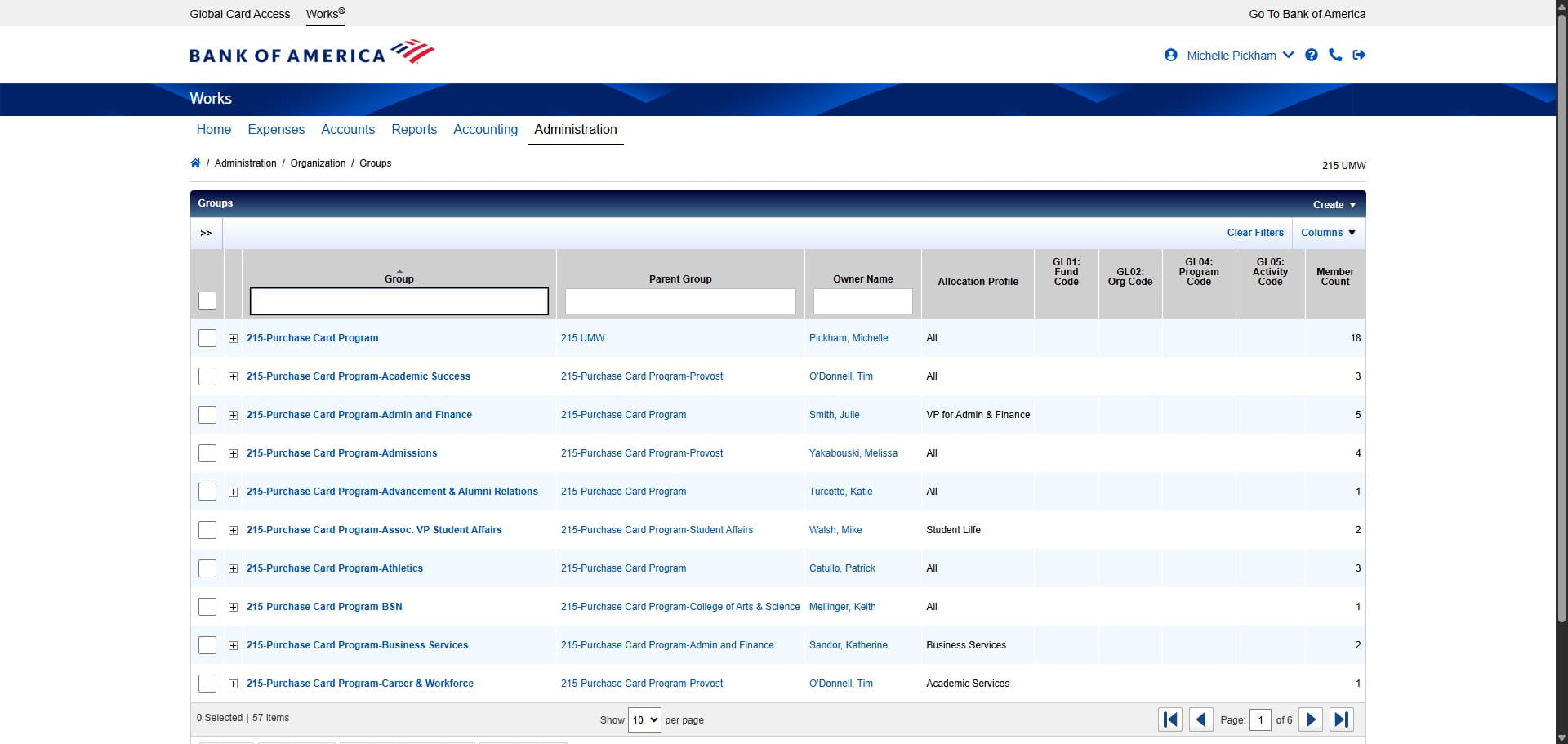Check the checkbox for 215-Purchase Card Program-Admissions row
The image size is (1568, 744).
pos(207,453)
